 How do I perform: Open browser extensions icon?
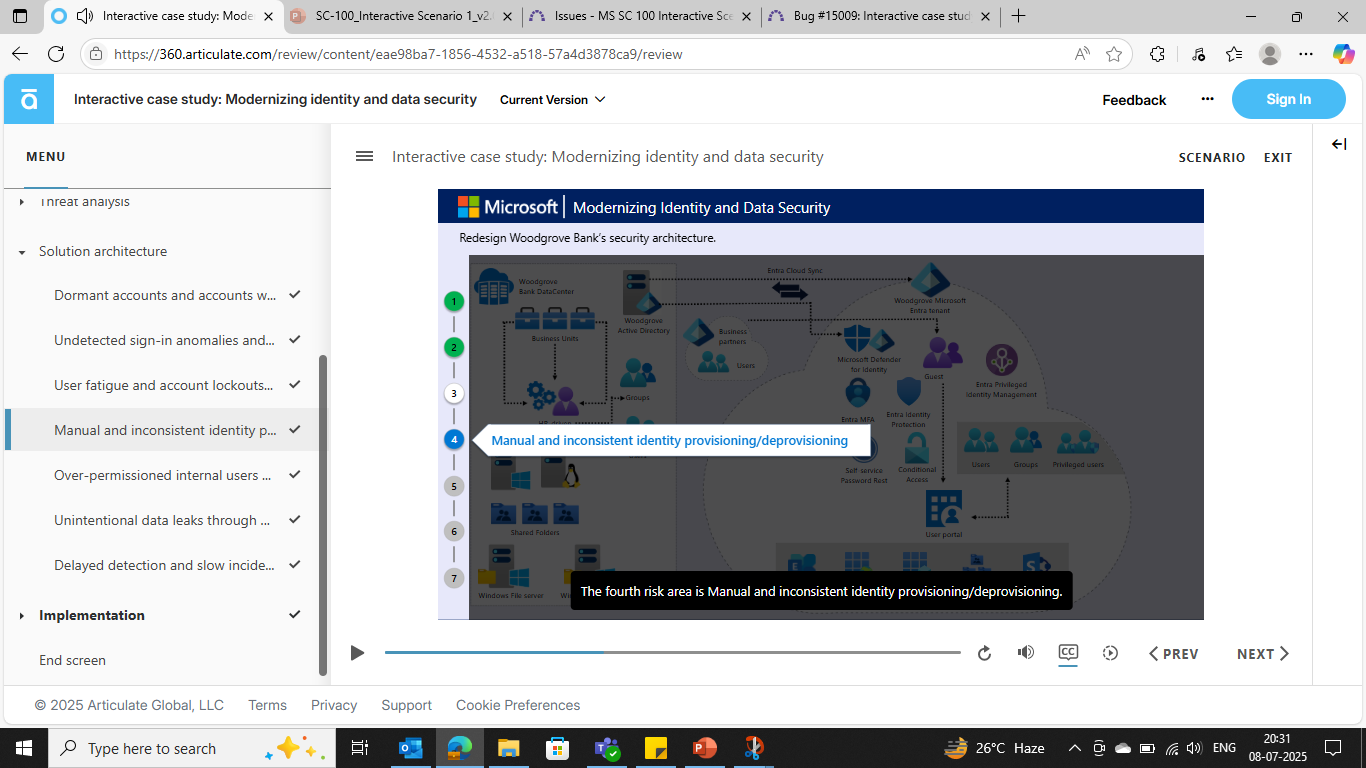coord(1157,54)
